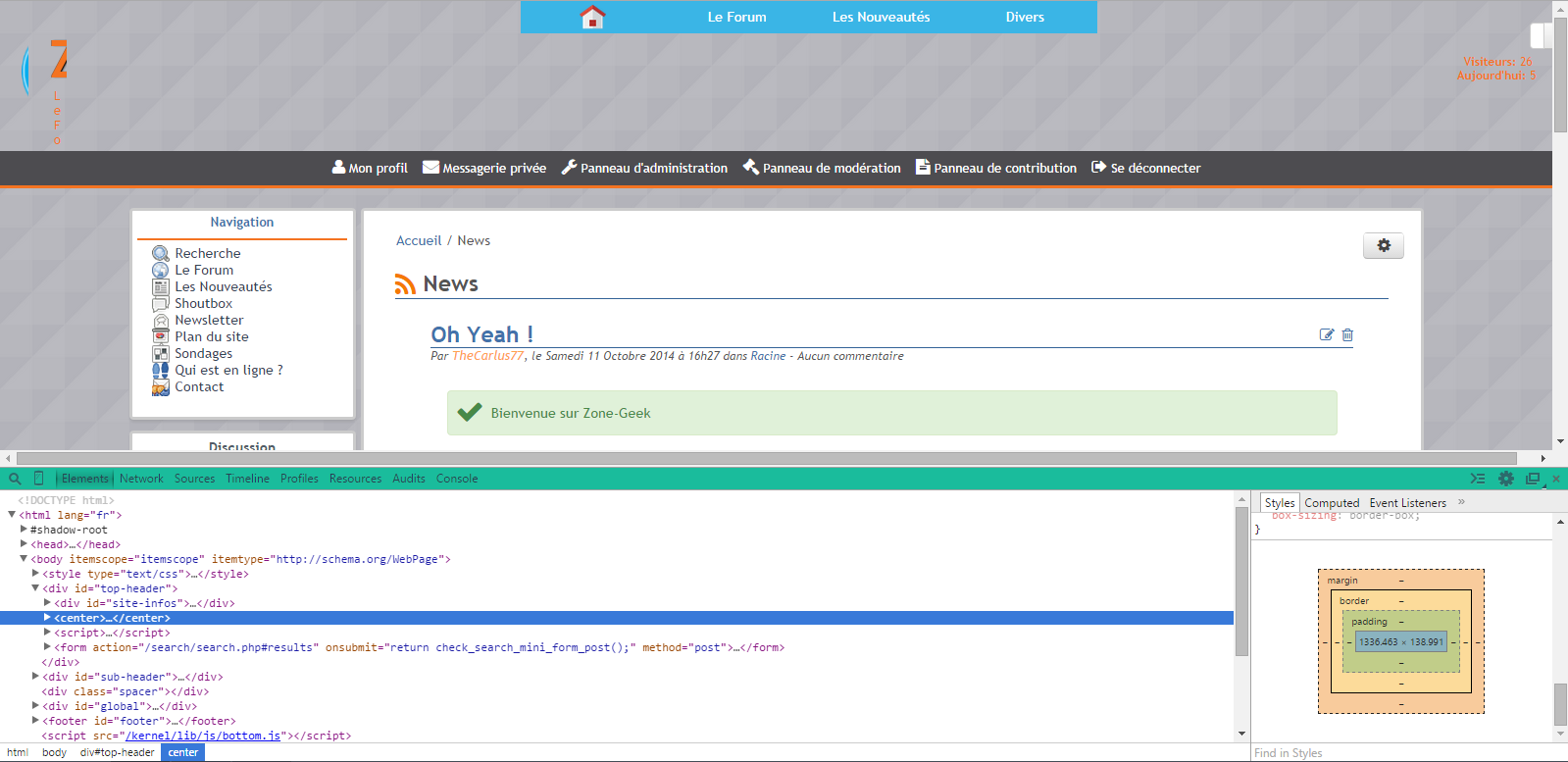Screen dimensions: 1568x762
Task: Click the TheCarlus77 author link
Action: [487, 356]
